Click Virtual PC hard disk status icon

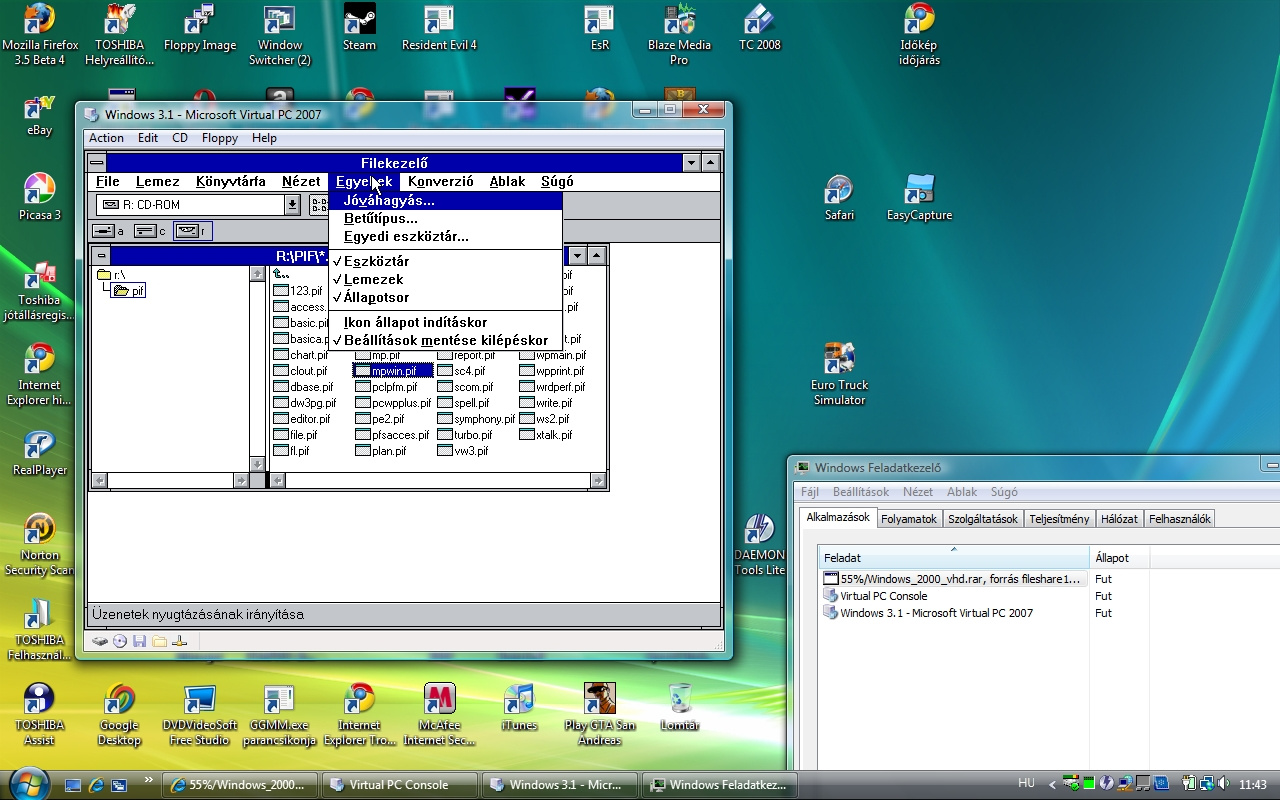click(x=100, y=641)
